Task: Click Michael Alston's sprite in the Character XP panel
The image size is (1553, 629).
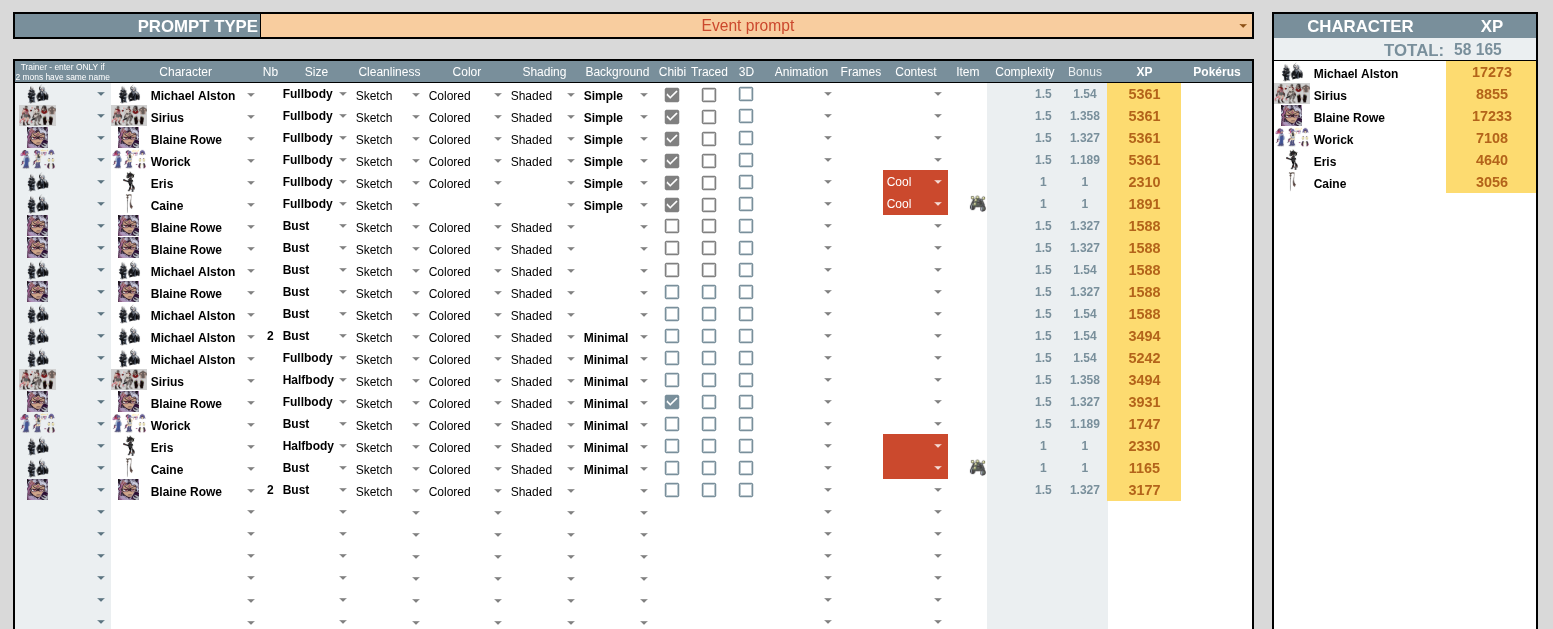Action: 1292,72
